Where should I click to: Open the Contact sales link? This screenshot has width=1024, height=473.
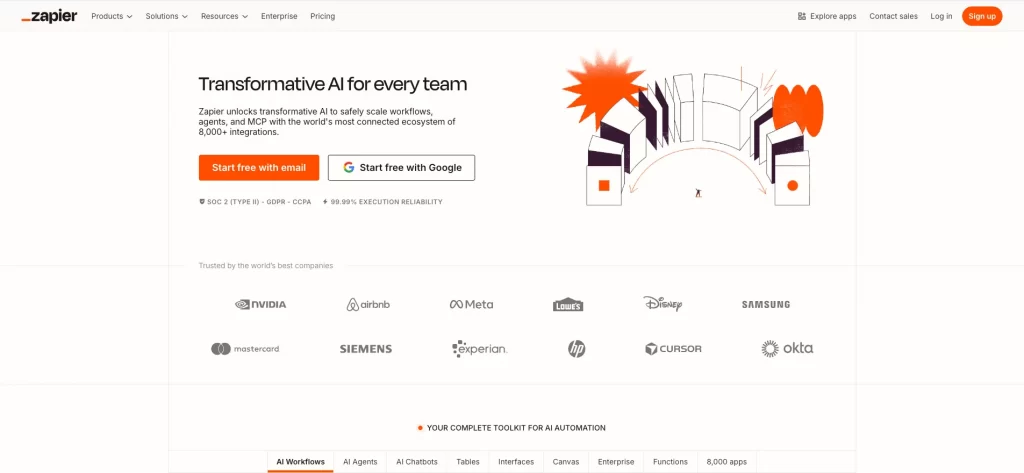tap(893, 16)
